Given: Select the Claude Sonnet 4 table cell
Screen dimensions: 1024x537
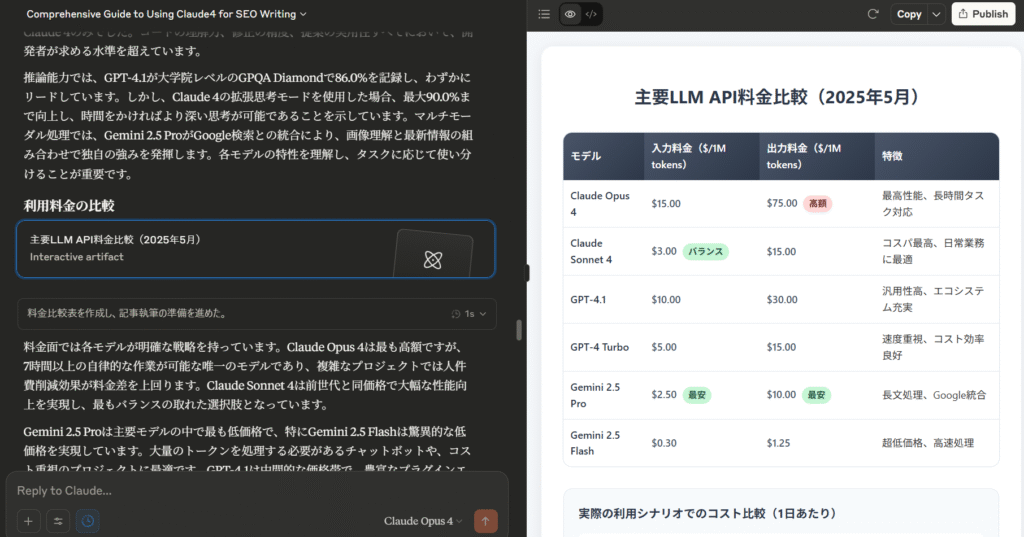Looking at the screenshot, I should pos(603,252).
